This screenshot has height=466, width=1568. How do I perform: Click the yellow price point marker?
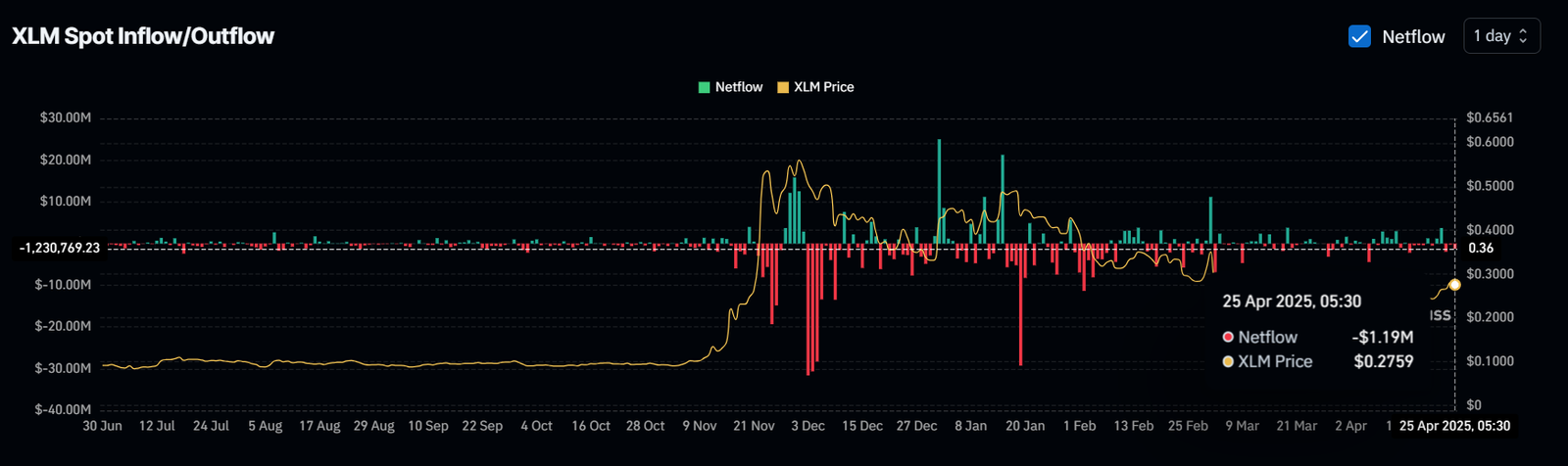(1454, 285)
